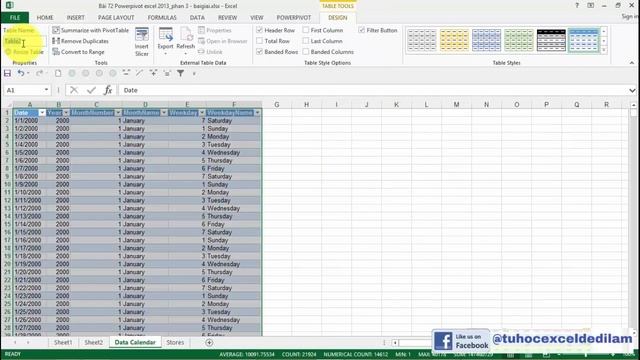The width and height of the screenshot is (640, 360).
Task: Switch to FORMULAS ribbon tab
Action: coord(162,18)
